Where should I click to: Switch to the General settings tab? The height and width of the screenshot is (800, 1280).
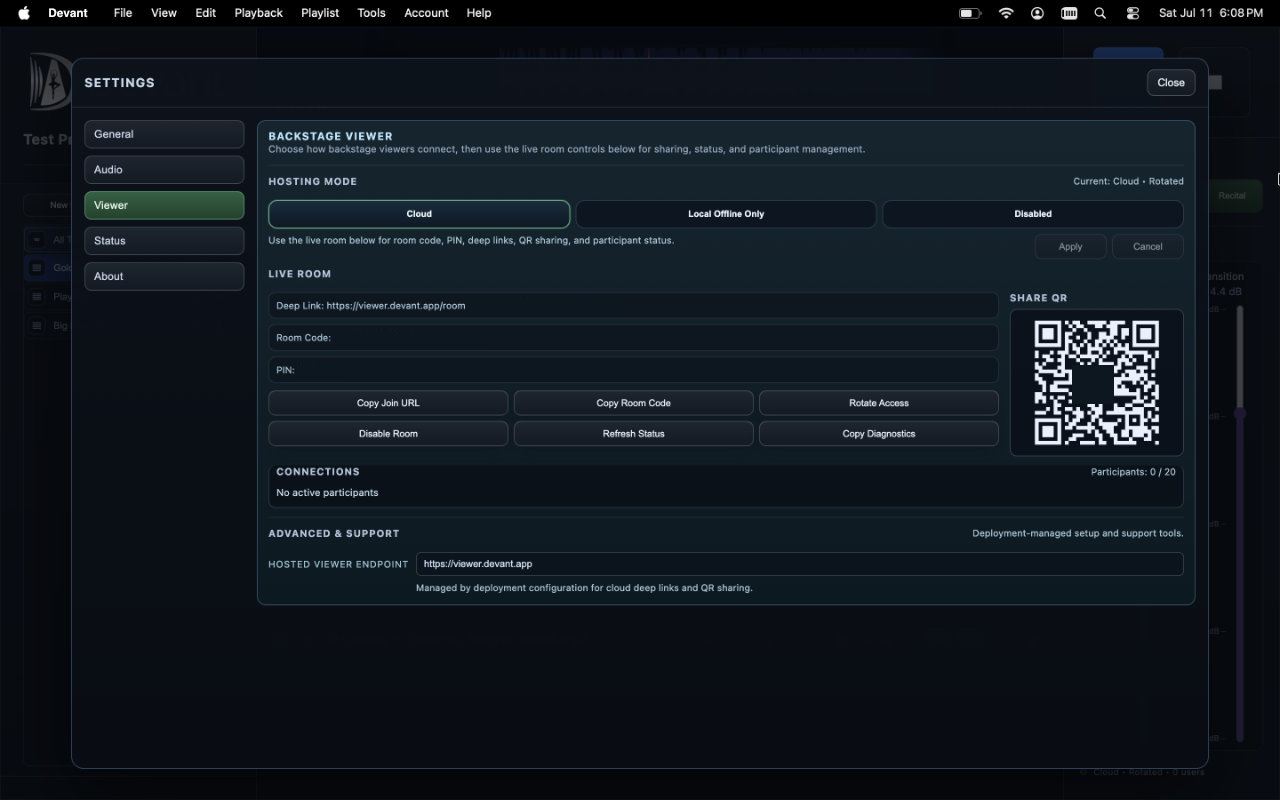pos(164,134)
